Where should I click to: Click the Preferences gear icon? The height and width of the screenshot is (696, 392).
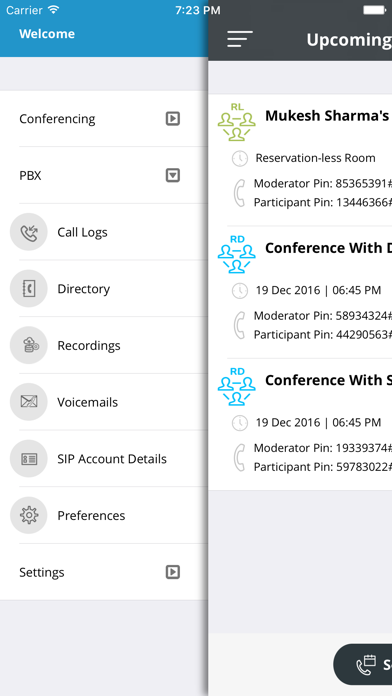(29, 515)
